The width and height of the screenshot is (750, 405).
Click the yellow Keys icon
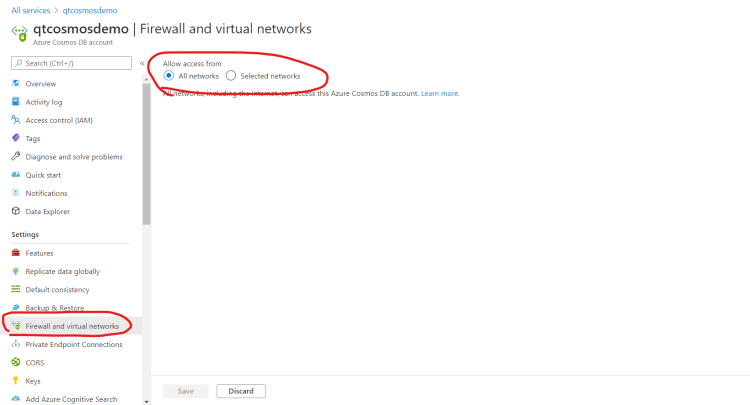pyautogui.click(x=16, y=381)
